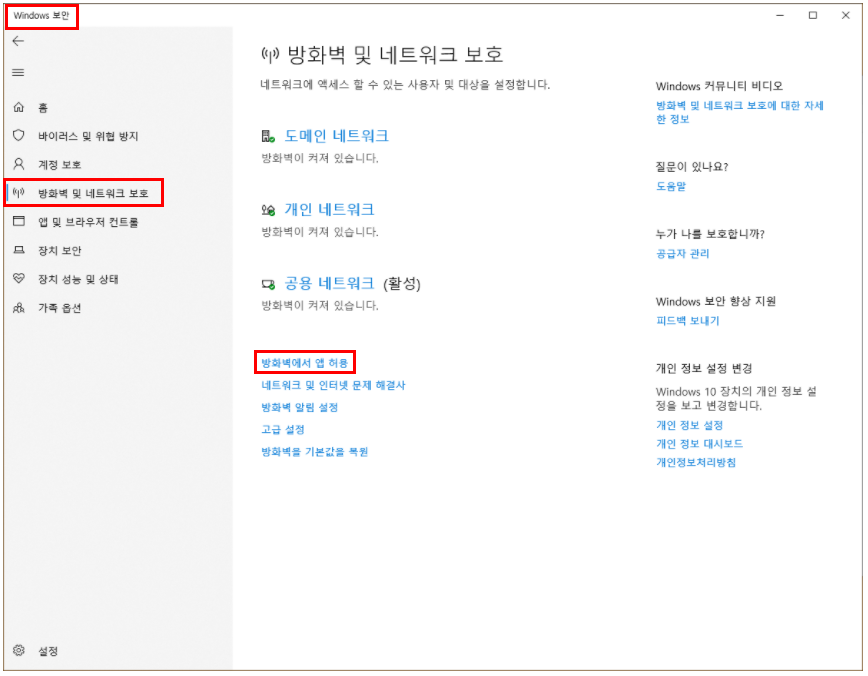Open 공용 네트워크 settings
The image size is (868, 676).
(329, 283)
